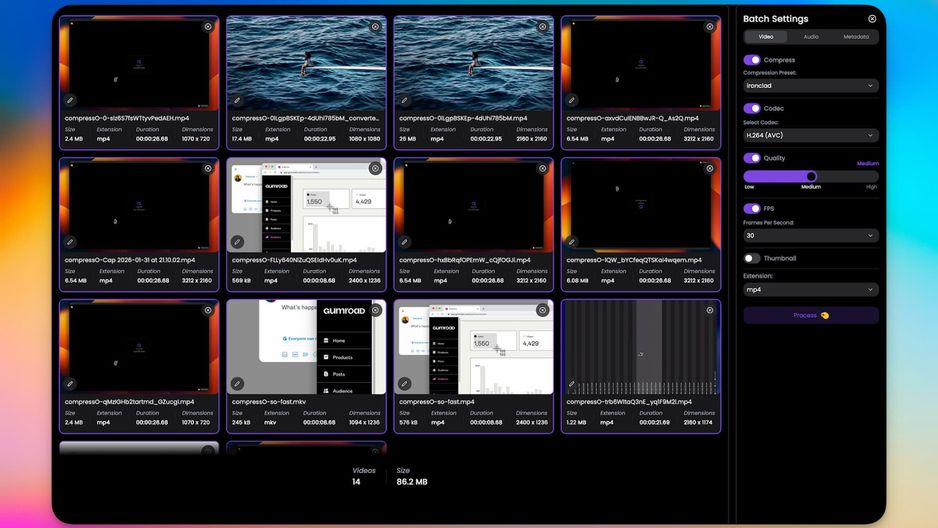
Task: Edit the compressO-0ILgpBSKEp-4dUhi785bM.mp4 ocean video
Action: (x=405, y=100)
